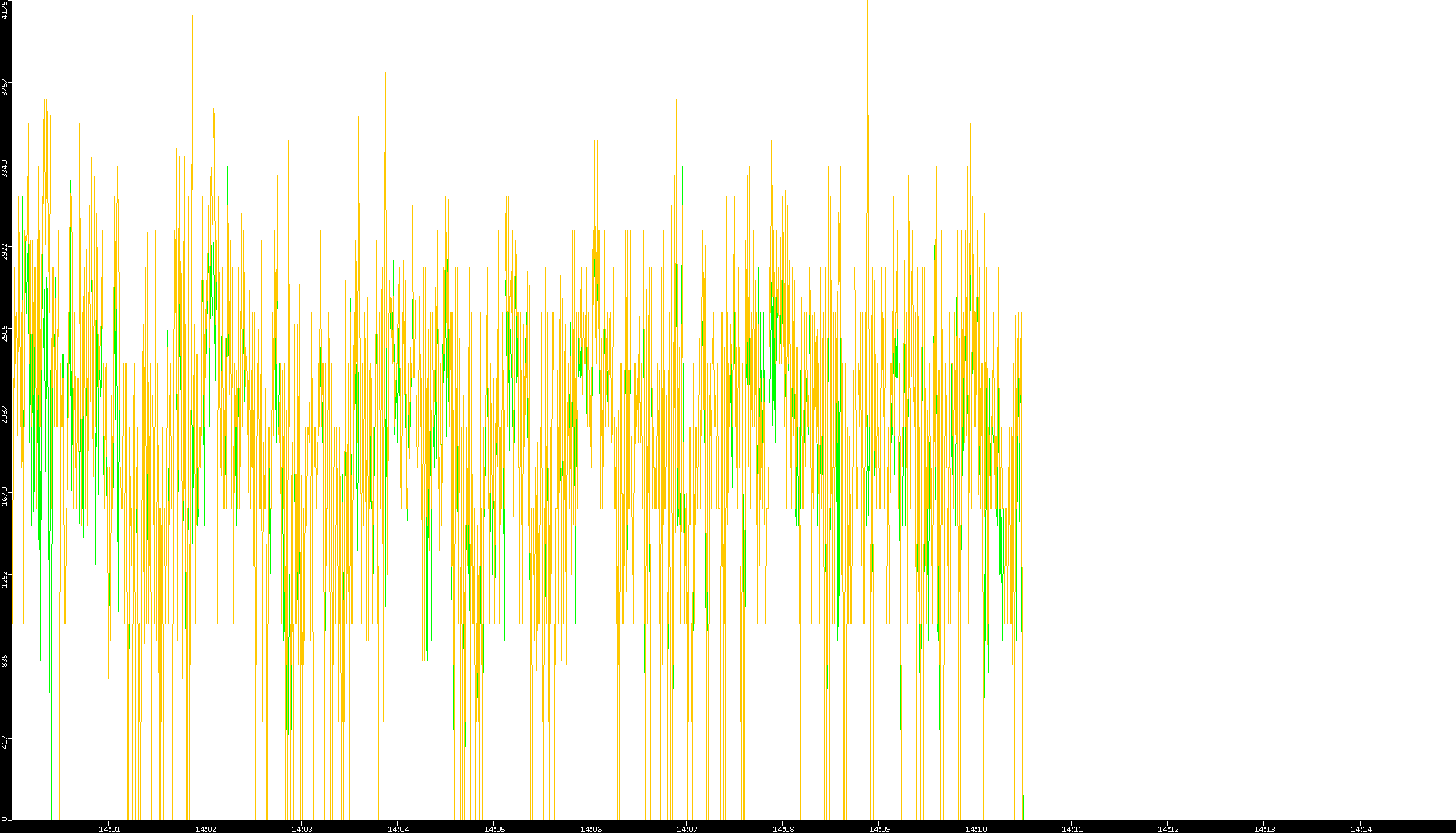The height and width of the screenshot is (833, 1456).
Task: Click the 417 y-axis label
Action: pyautogui.click(x=6, y=742)
